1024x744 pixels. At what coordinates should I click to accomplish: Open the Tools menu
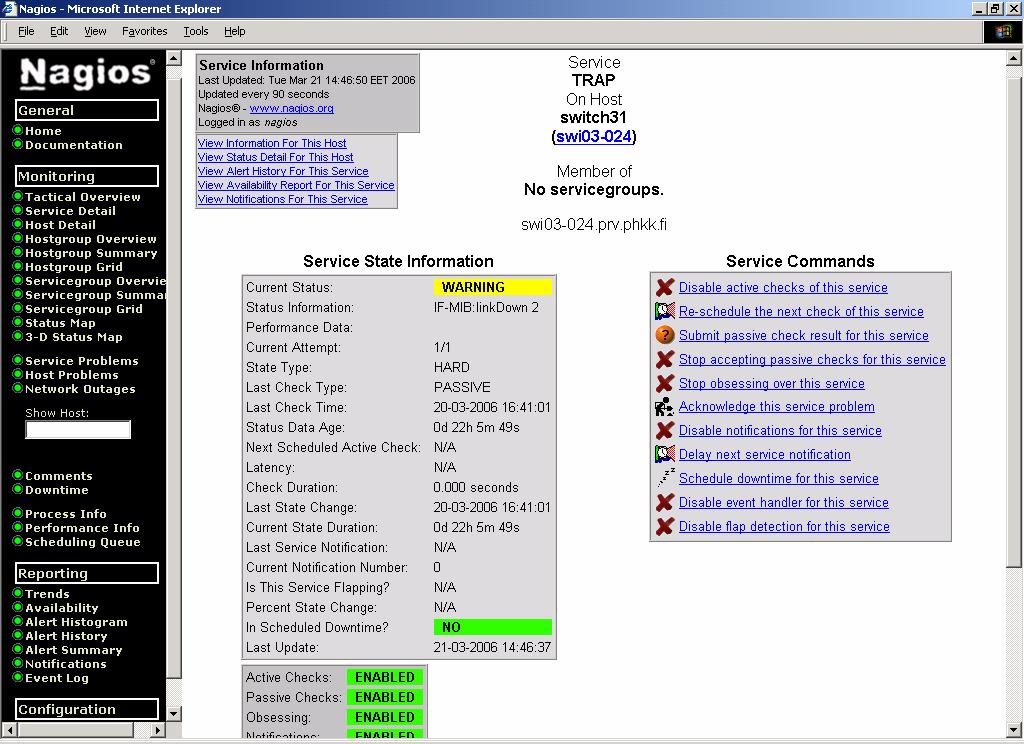(x=195, y=31)
